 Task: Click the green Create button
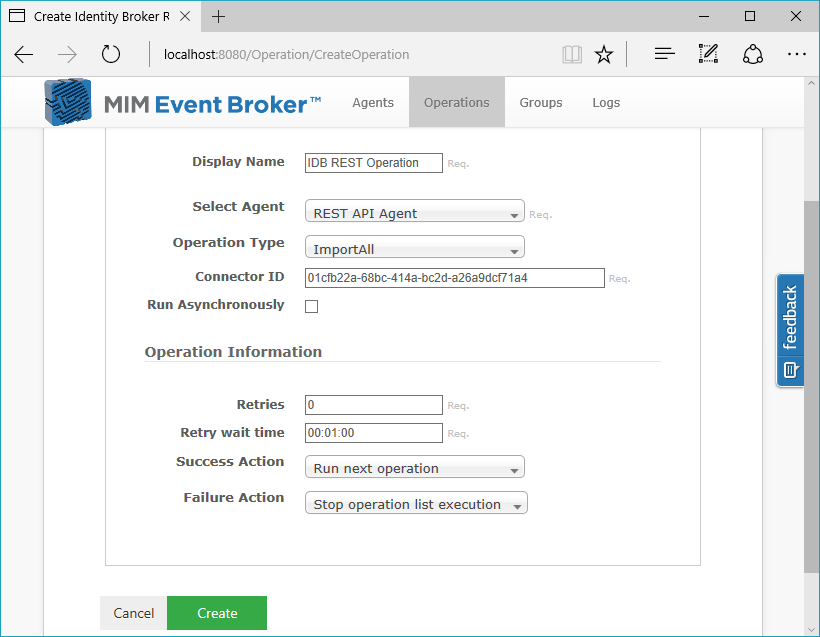[217, 613]
